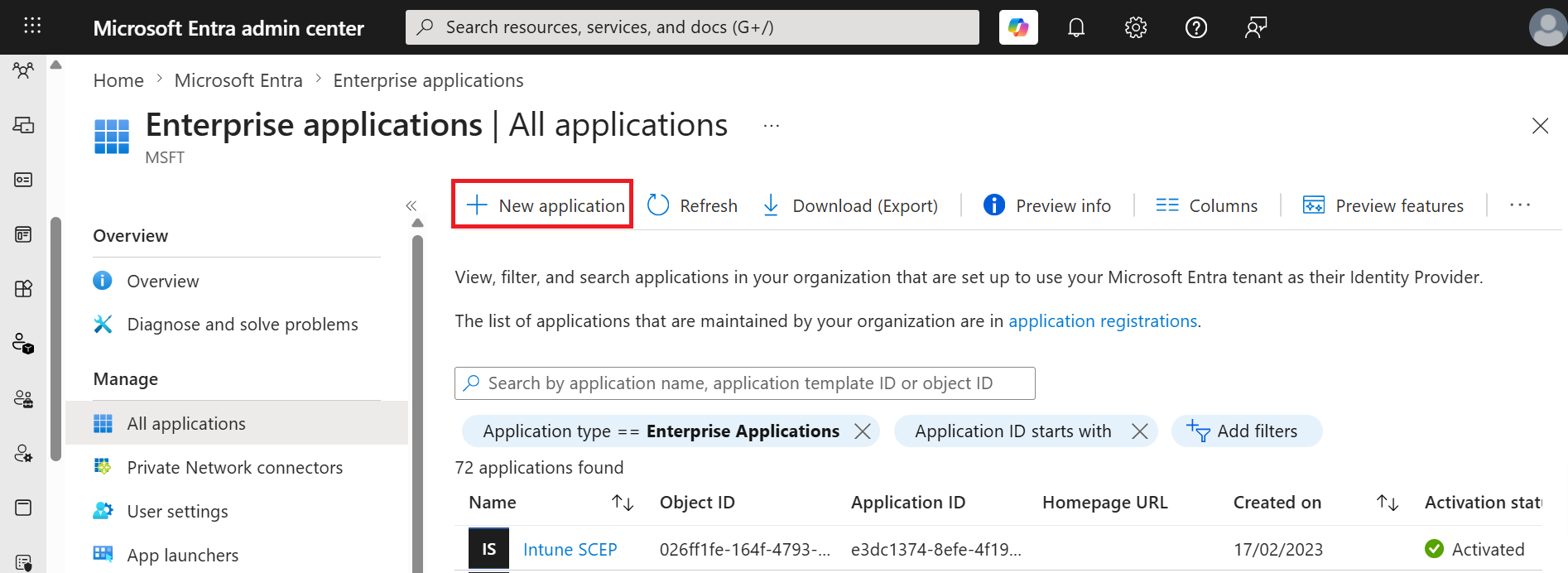Remove the Application type filter
Screen dimensions: 1568x573
pyautogui.click(x=862, y=431)
